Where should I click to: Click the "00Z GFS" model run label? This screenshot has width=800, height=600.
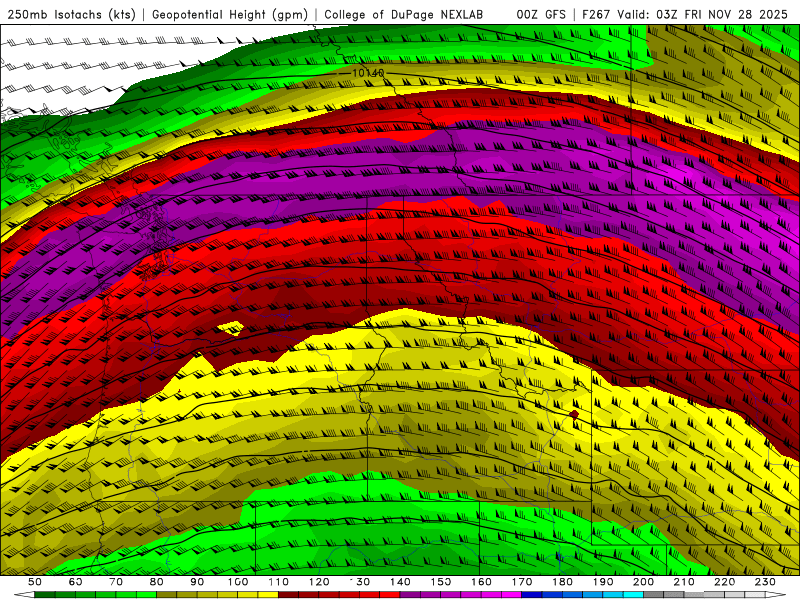[x=541, y=15]
